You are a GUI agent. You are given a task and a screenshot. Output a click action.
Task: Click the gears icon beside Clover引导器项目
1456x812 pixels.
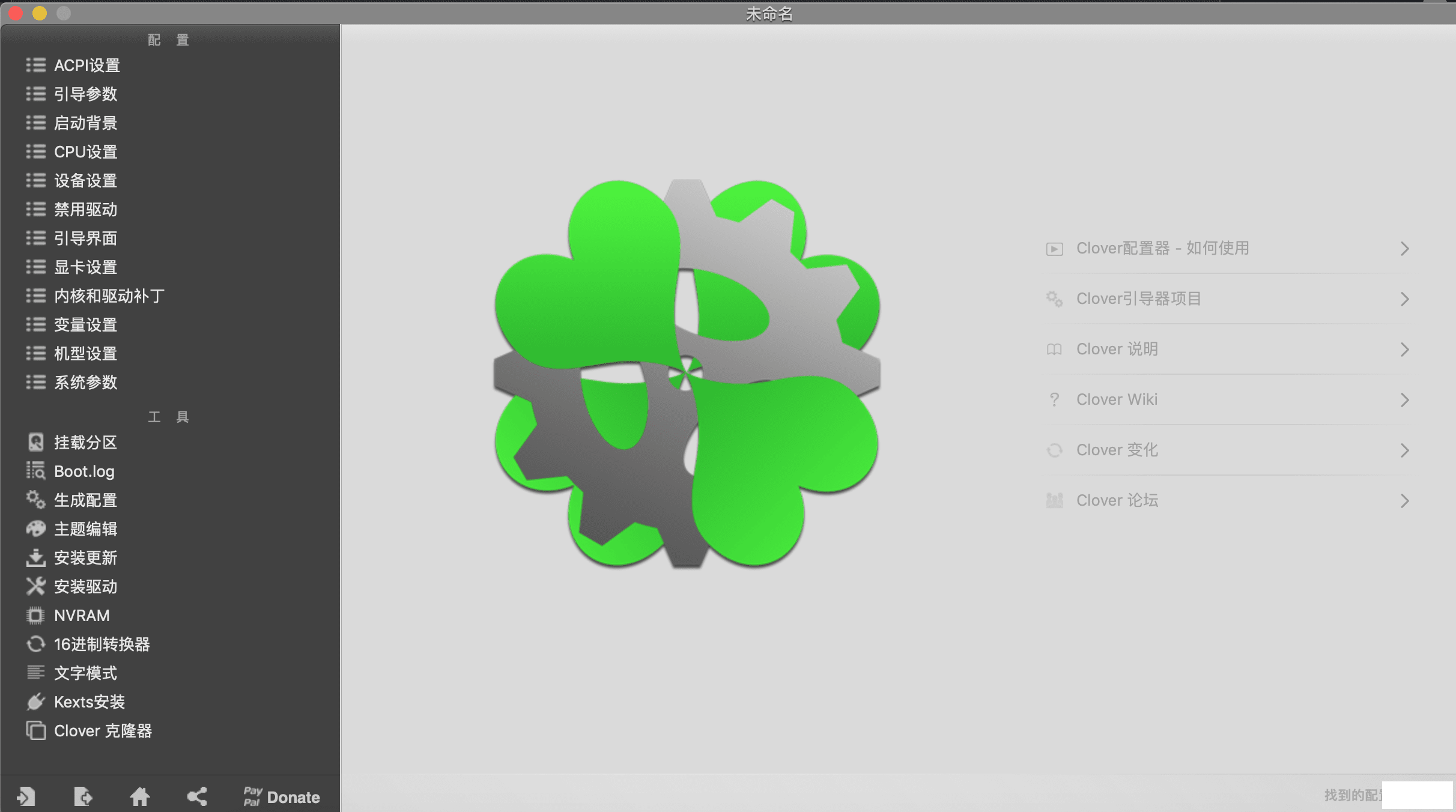click(1055, 299)
